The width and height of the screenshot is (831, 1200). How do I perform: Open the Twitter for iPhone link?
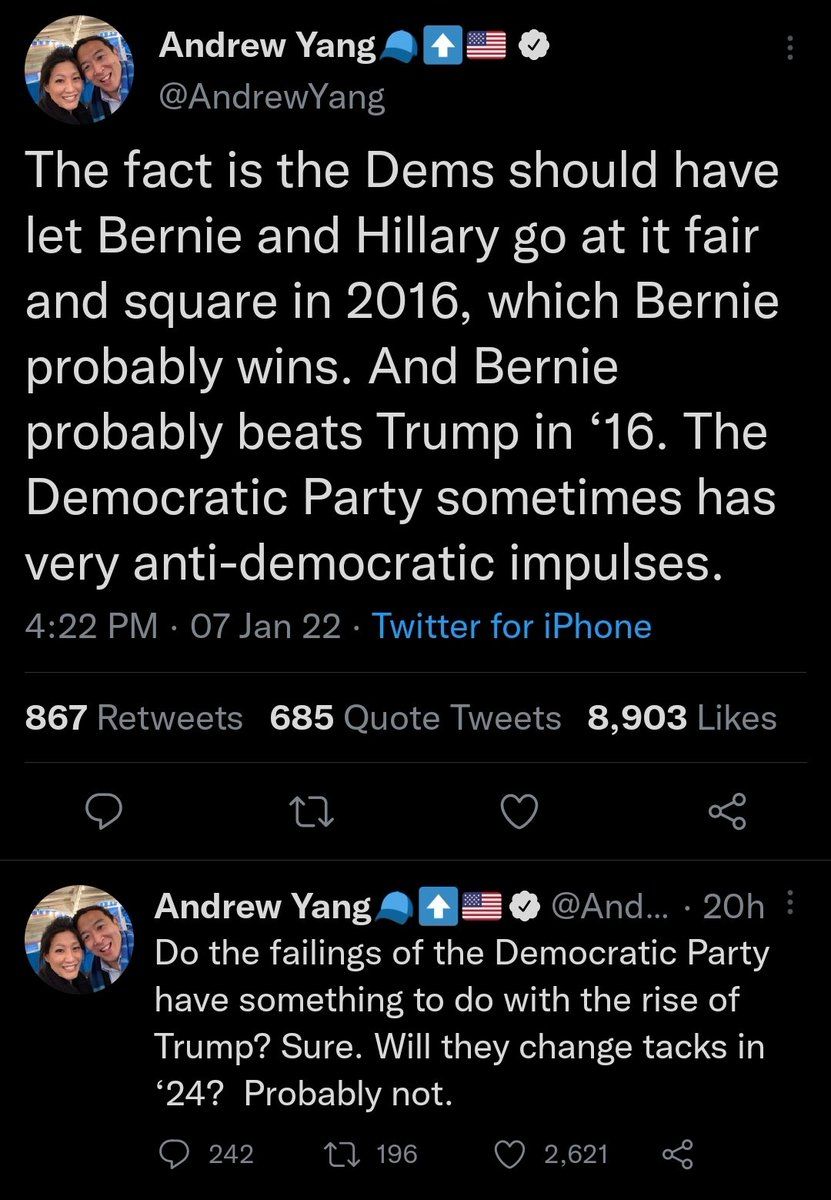click(x=511, y=627)
